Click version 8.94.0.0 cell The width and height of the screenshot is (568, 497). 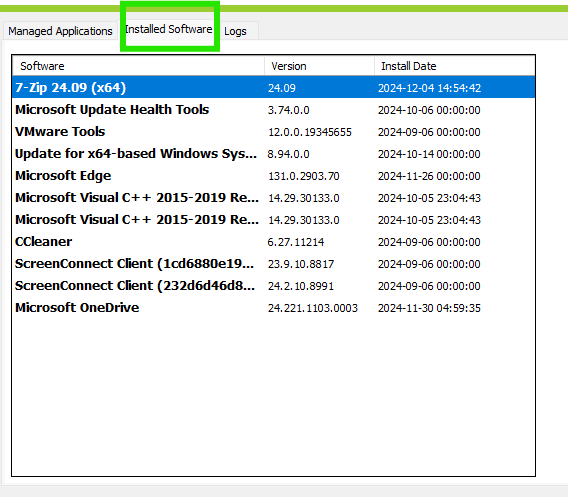point(288,154)
